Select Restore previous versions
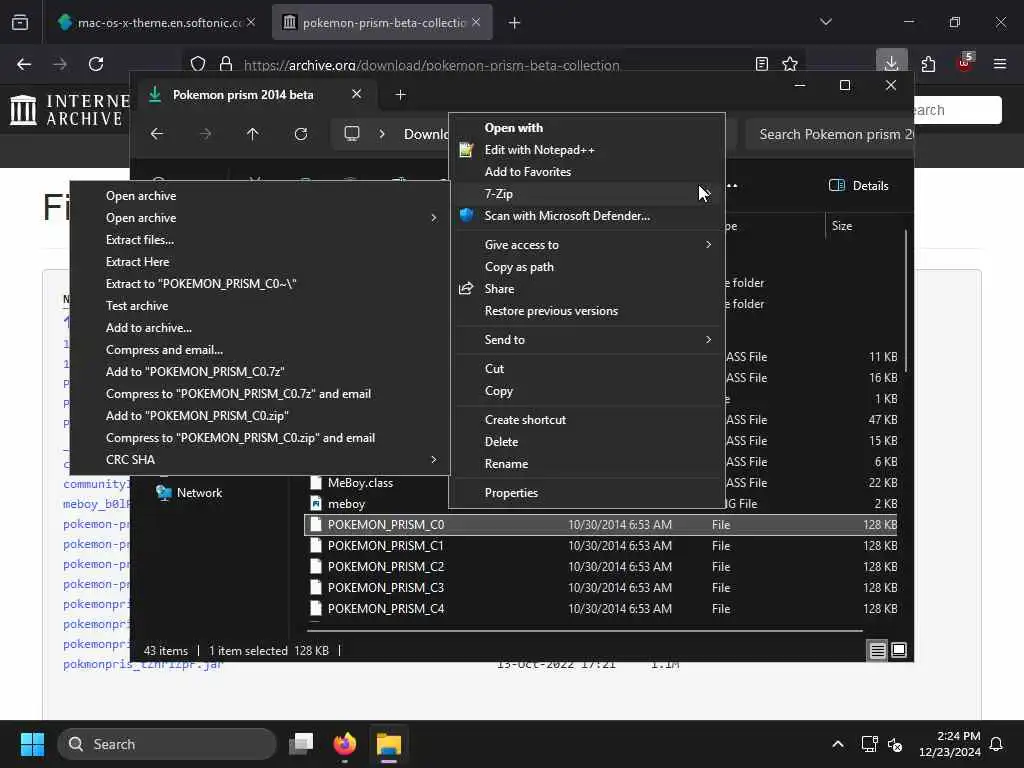The width and height of the screenshot is (1024, 768). pos(587,311)
